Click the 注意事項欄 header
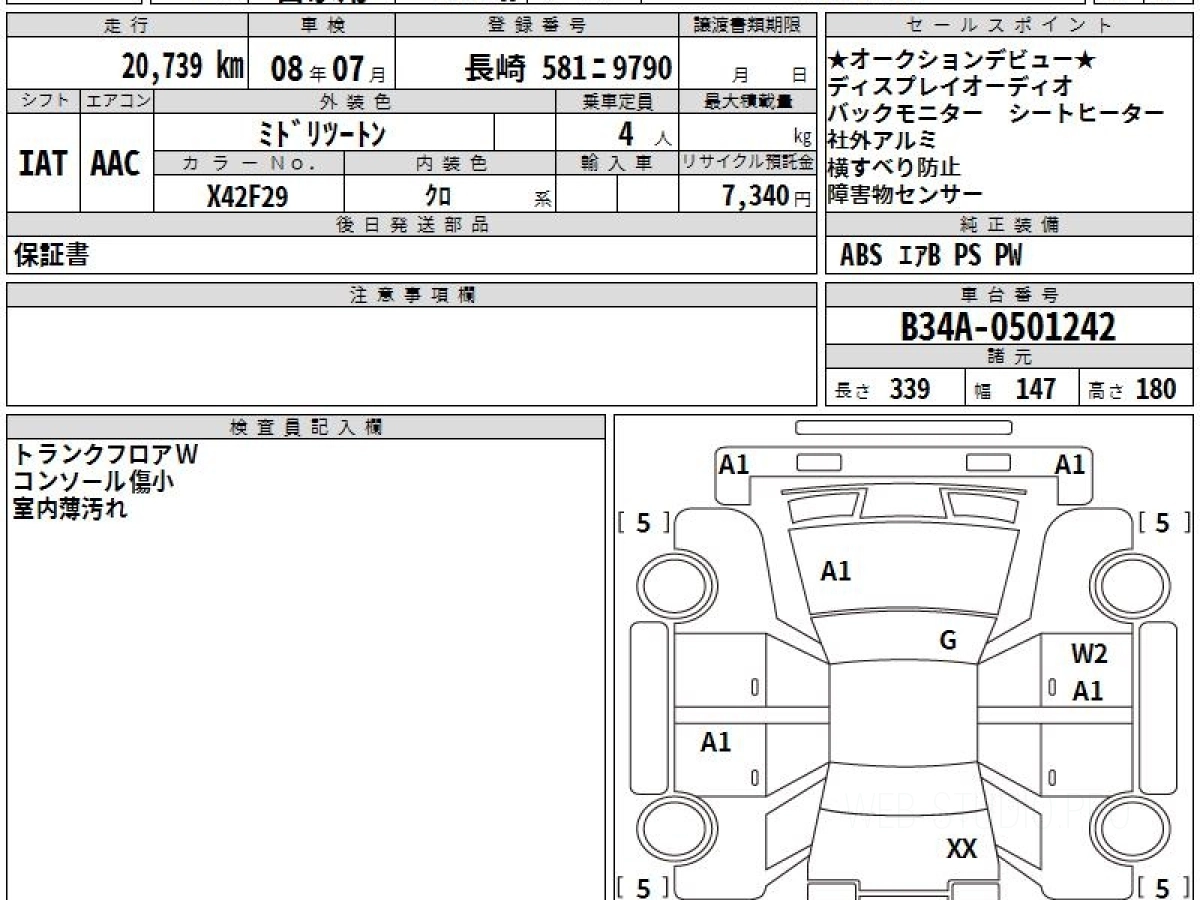The height and width of the screenshot is (900, 1200). click(x=411, y=295)
